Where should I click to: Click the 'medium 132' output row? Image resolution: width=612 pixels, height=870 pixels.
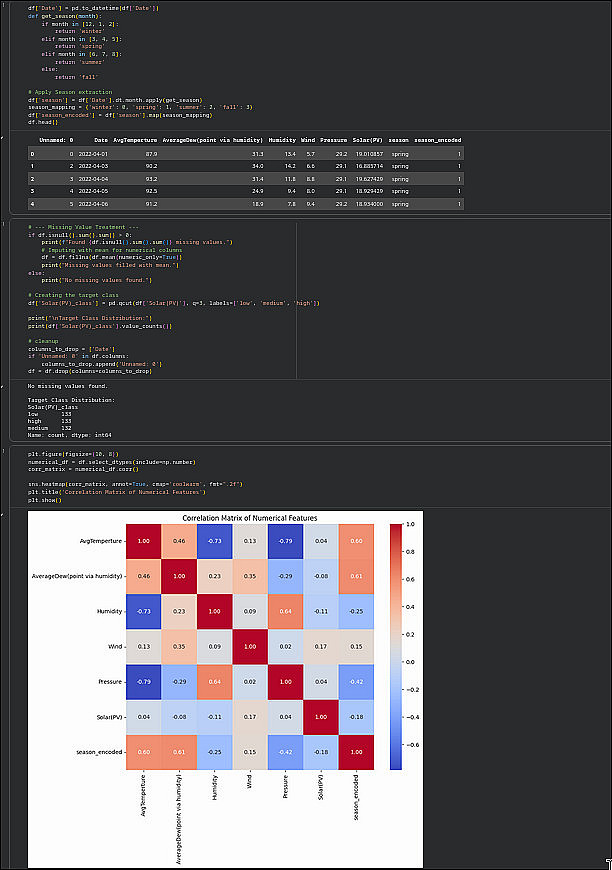coord(49,428)
